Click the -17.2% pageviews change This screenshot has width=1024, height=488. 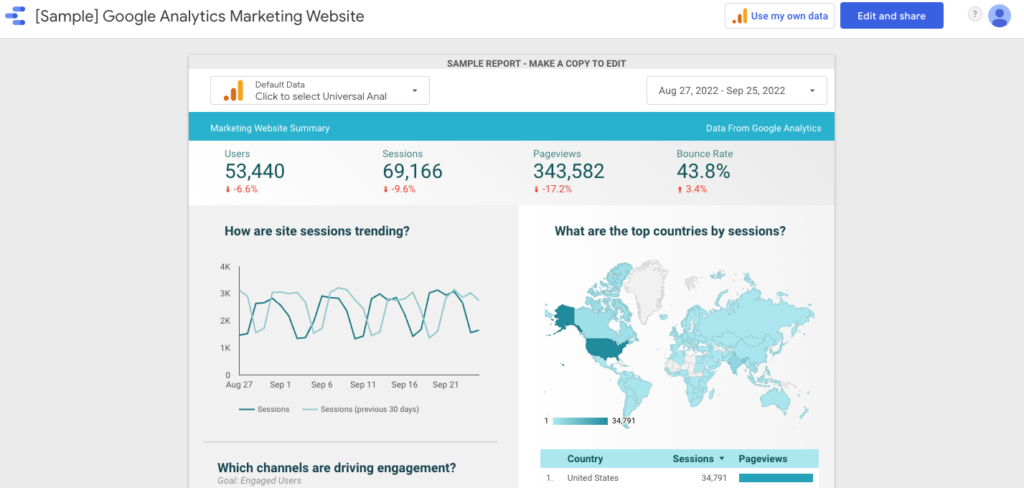[x=556, y=189]
